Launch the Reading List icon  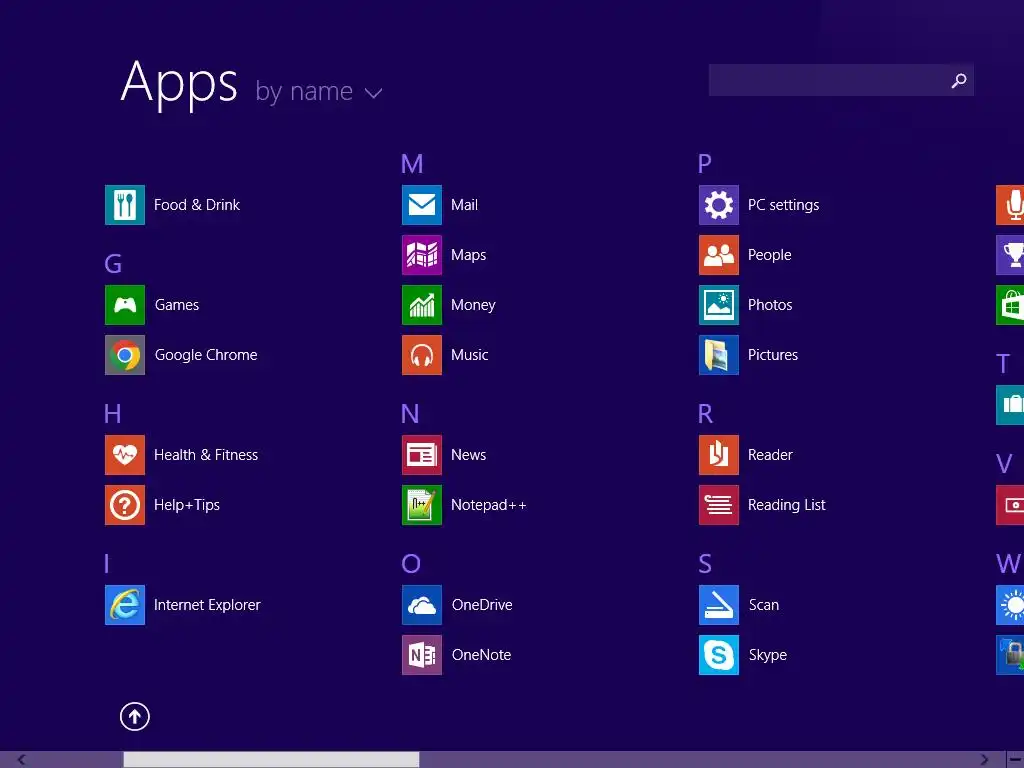pyautogui.click(x=719, y=505)
